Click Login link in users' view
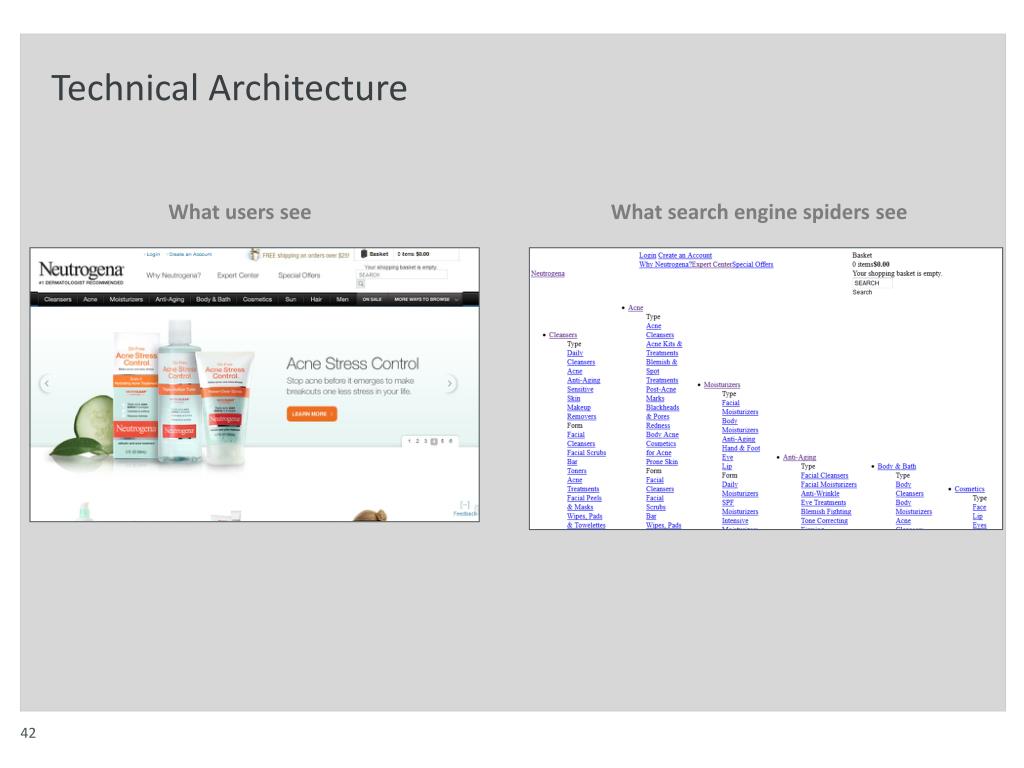The height and width of the screenshot is (768, 1024). (153, 254)
